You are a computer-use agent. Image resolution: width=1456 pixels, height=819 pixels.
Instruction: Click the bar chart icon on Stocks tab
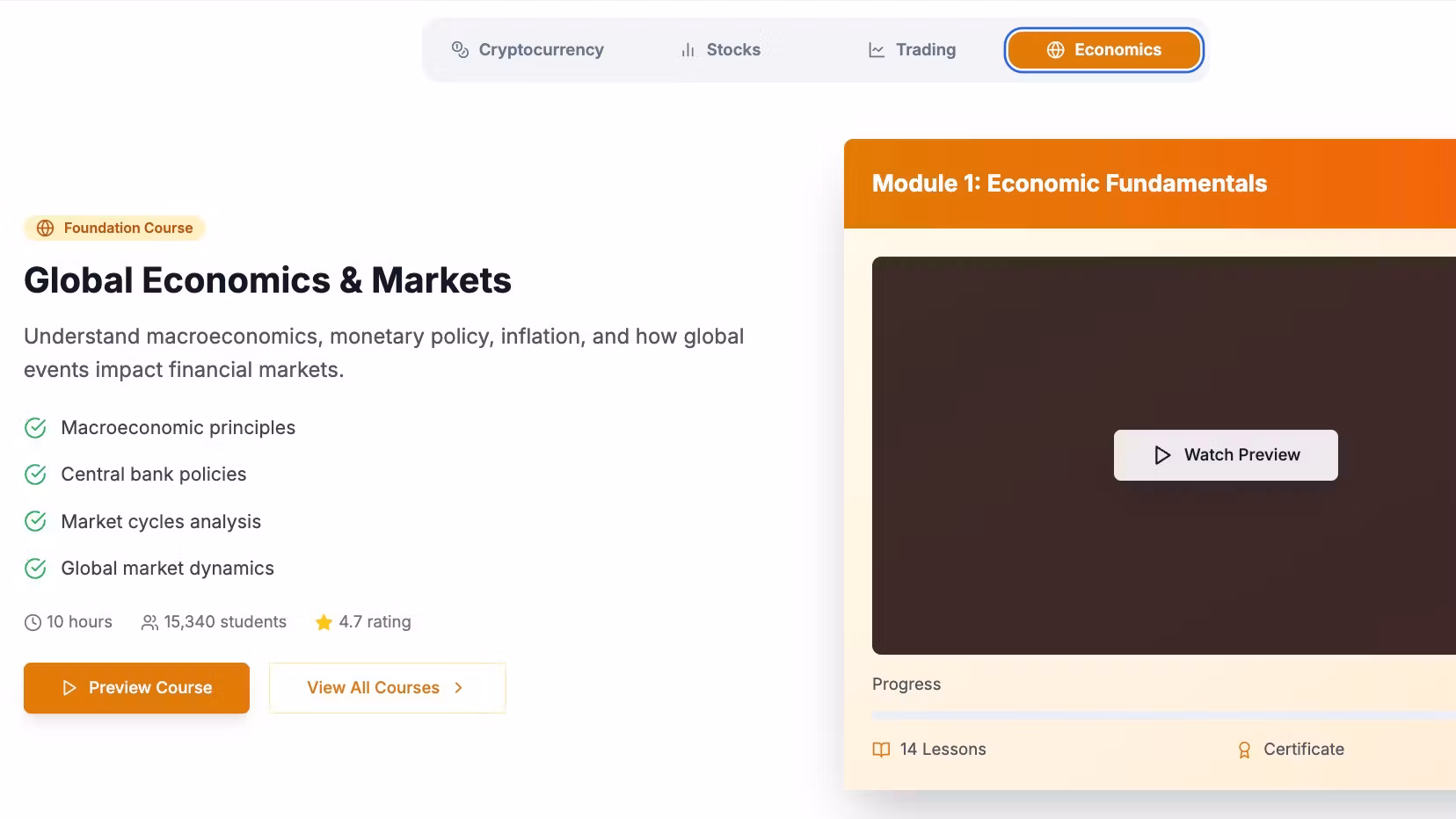click(x=688, y=51)
